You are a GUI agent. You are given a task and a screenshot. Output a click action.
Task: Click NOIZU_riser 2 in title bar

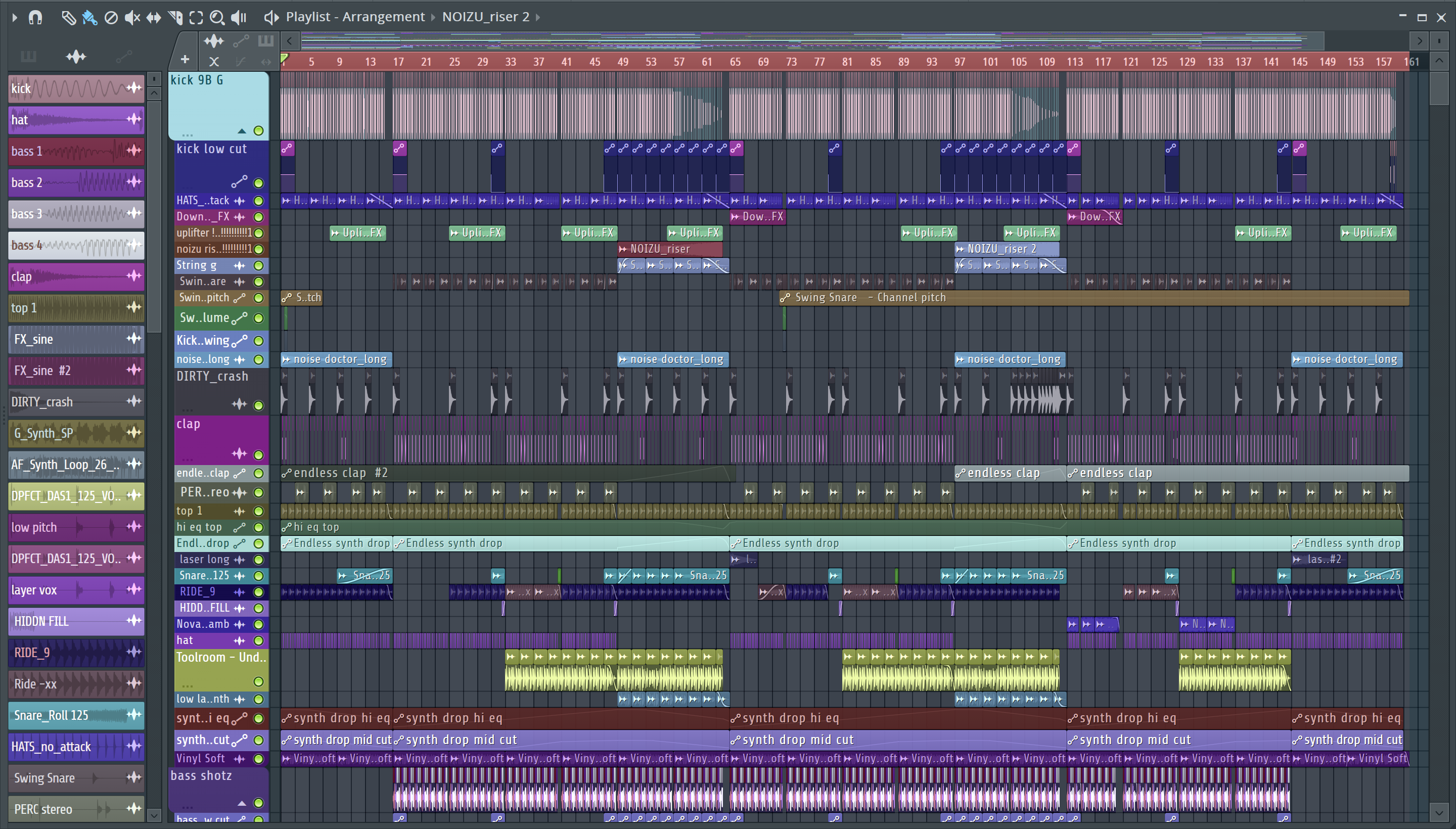(486, 17)
